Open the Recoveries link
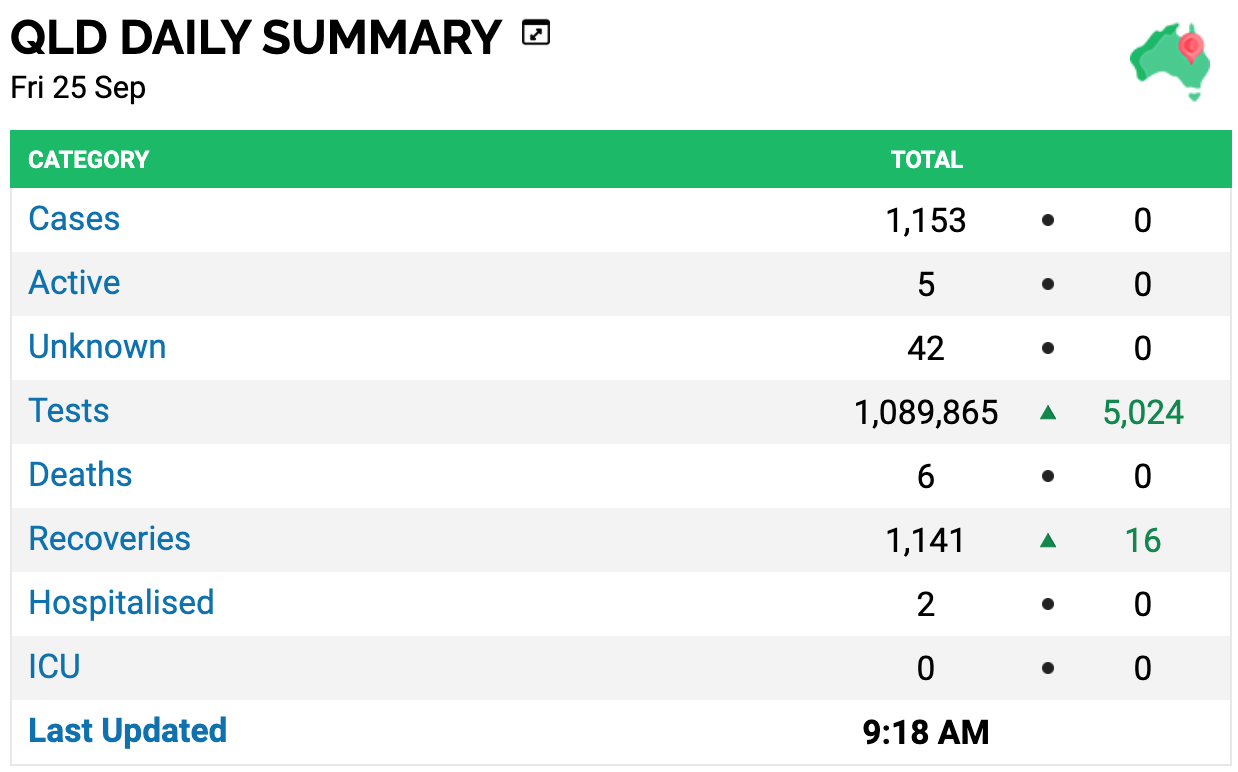This screenshot has width=1238, height=772. tap(109, 539)
